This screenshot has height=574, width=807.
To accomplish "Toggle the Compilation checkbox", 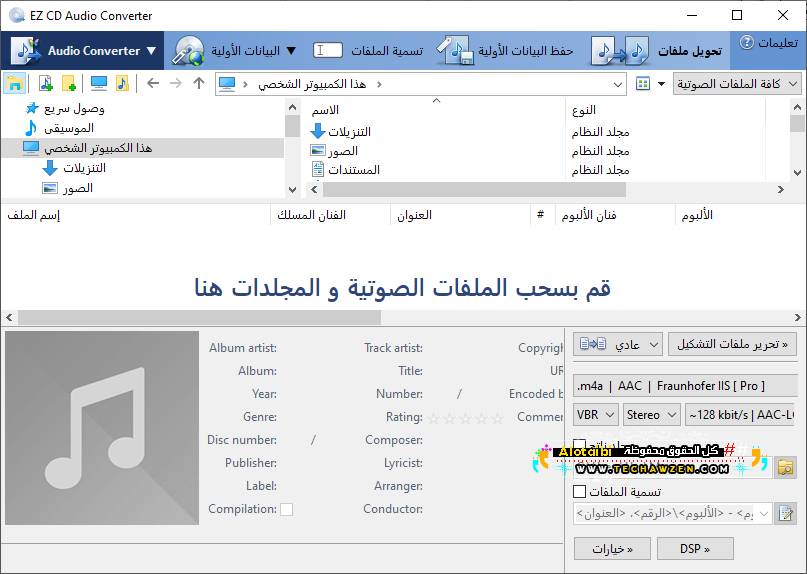I will 287,509.
